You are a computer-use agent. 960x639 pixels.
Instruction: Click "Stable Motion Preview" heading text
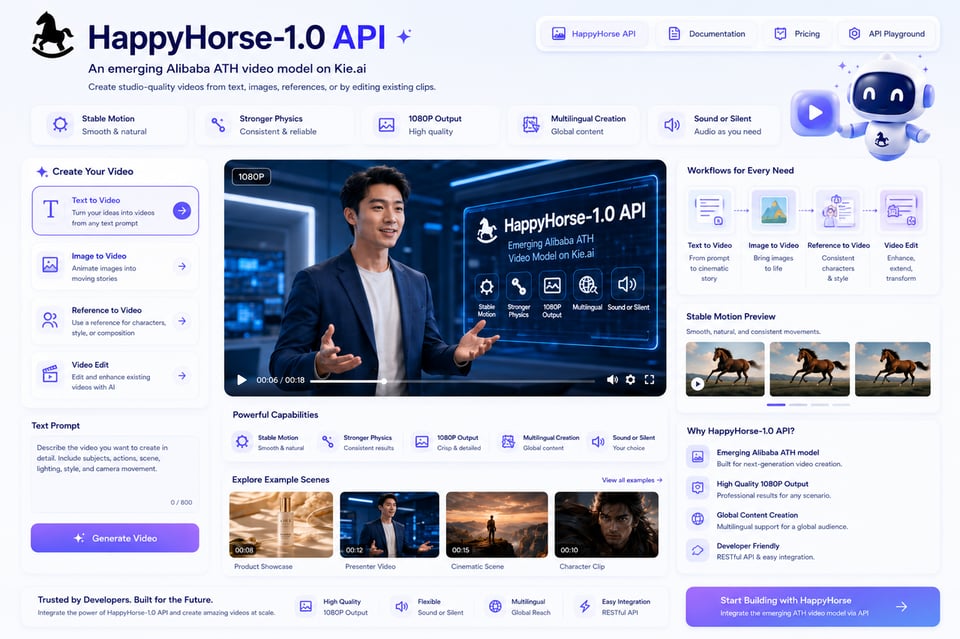pyautogui.click(x=730, y=316)
